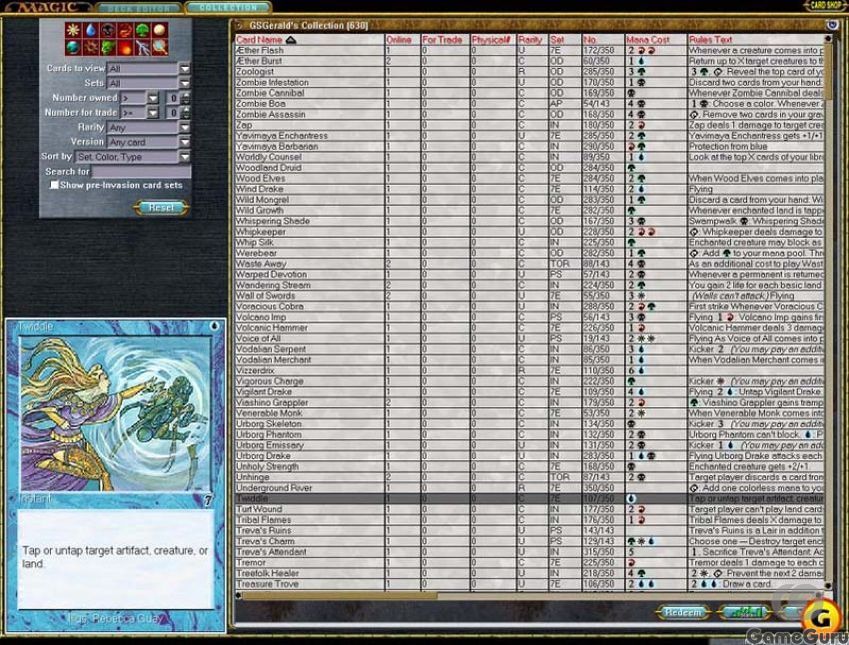Viewport: 849px width, 645px height.
Task: Select the Yavimaya Enchantress row
Action: (530, 135)
